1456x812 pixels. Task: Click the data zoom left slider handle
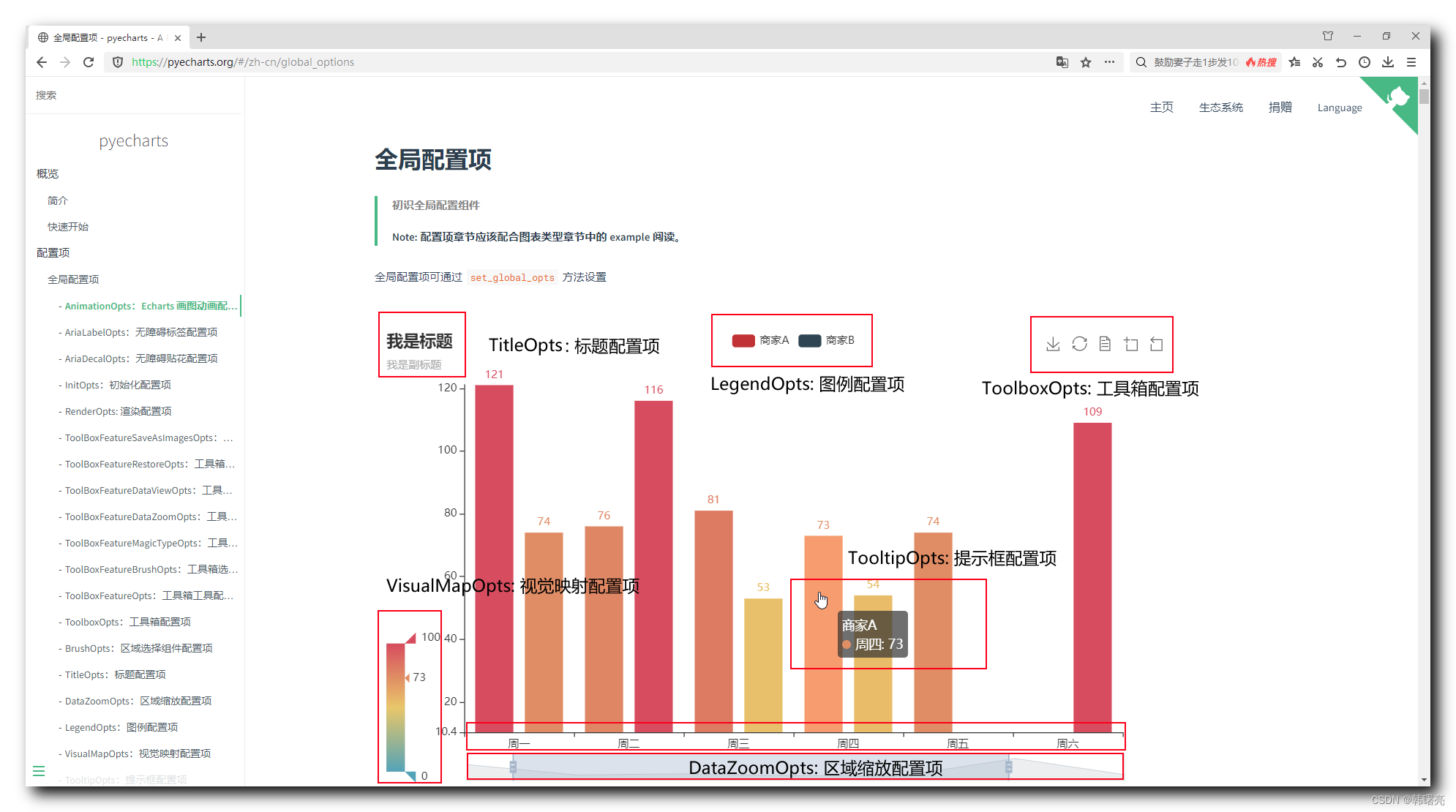coord(513,767)
